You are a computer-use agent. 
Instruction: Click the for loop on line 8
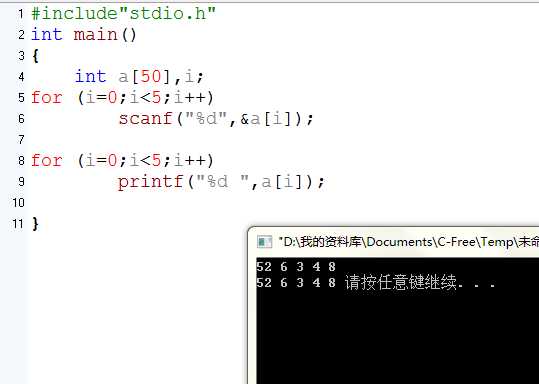pos(122,161)
